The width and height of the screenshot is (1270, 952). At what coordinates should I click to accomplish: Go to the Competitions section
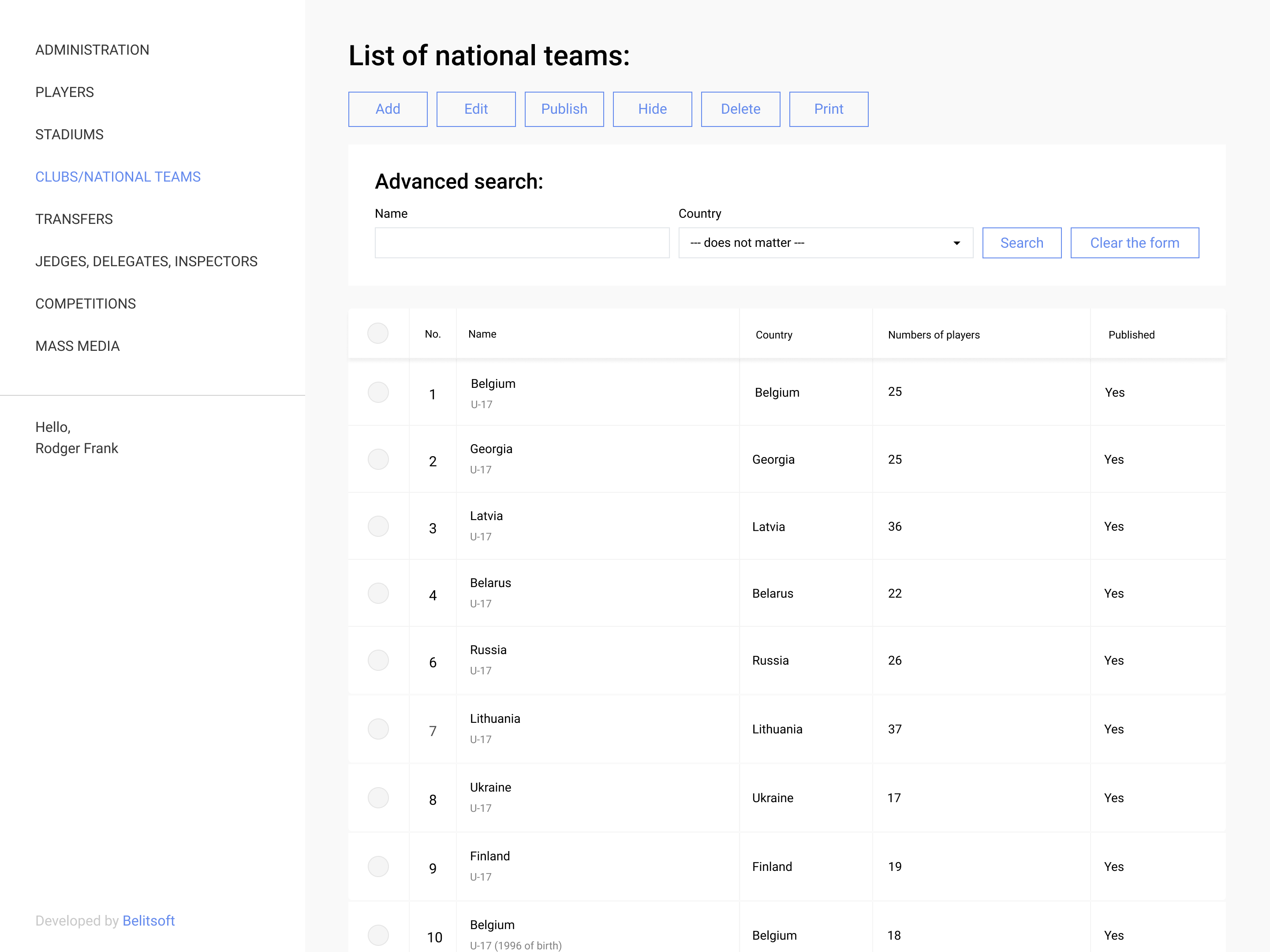click(86, 304)
